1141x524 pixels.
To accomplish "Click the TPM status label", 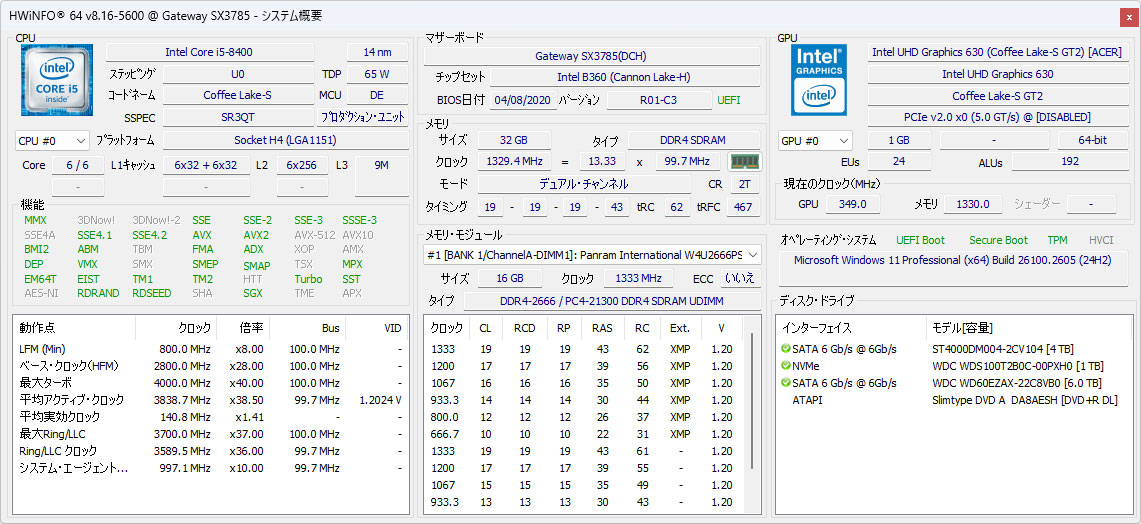I will pyautogui.click(x=1057, y=240).
